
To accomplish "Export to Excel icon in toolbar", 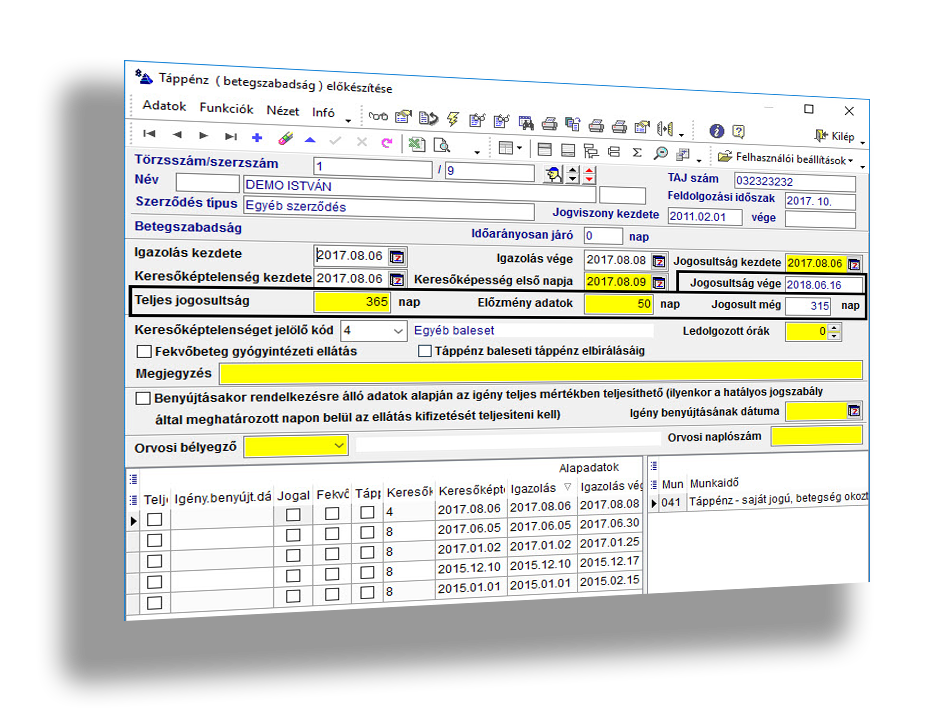I will coord(416,144).
